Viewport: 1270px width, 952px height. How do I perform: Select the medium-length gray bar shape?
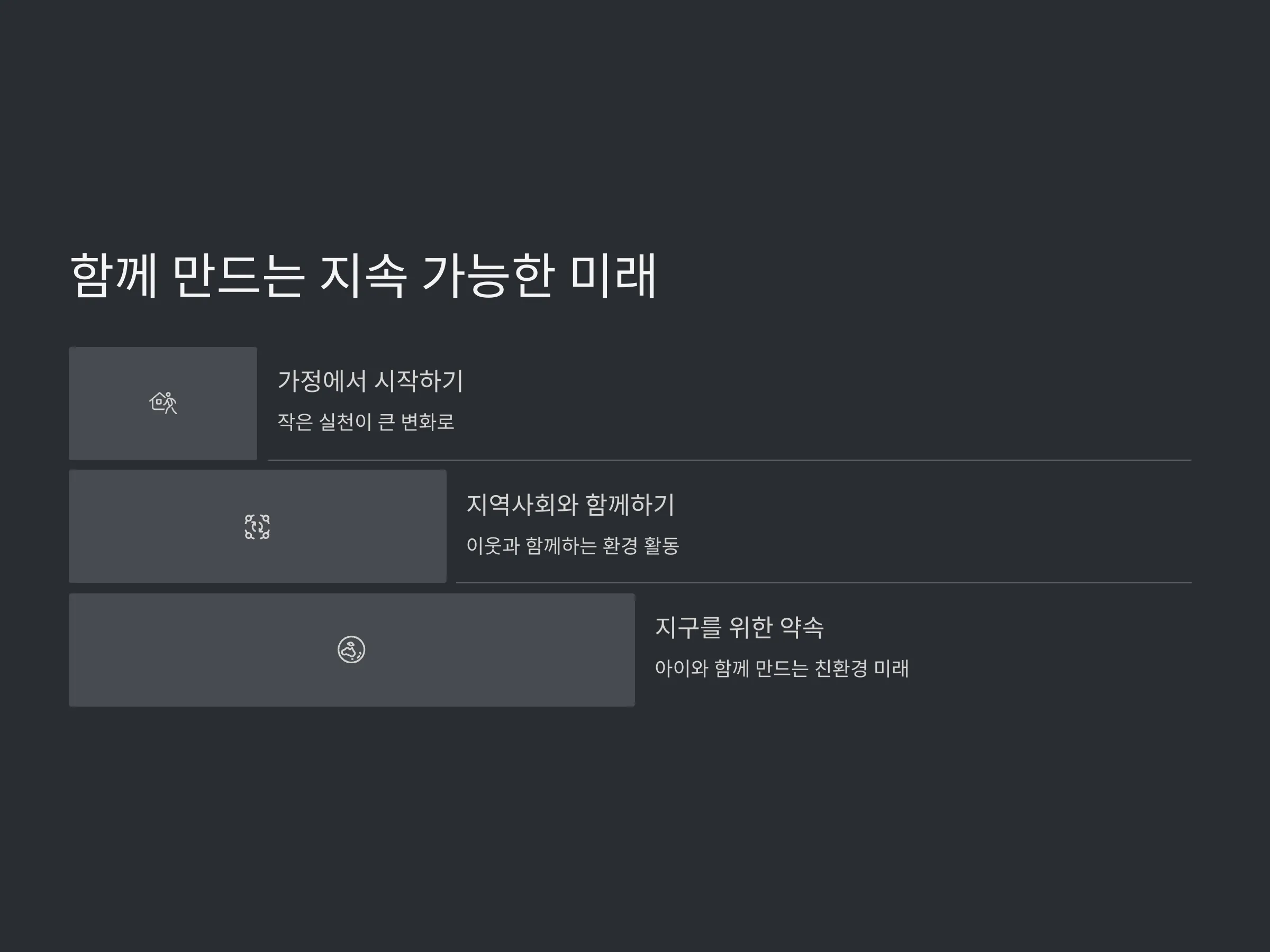click(x=258, y=526)
